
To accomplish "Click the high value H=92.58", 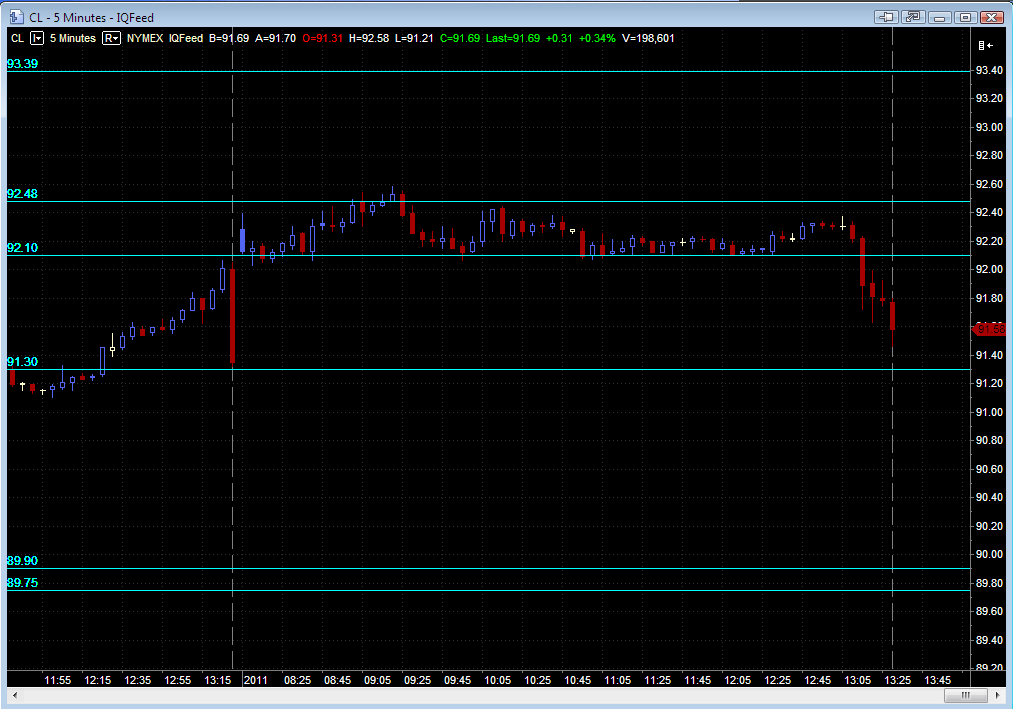I will click(x=369, y=38).
